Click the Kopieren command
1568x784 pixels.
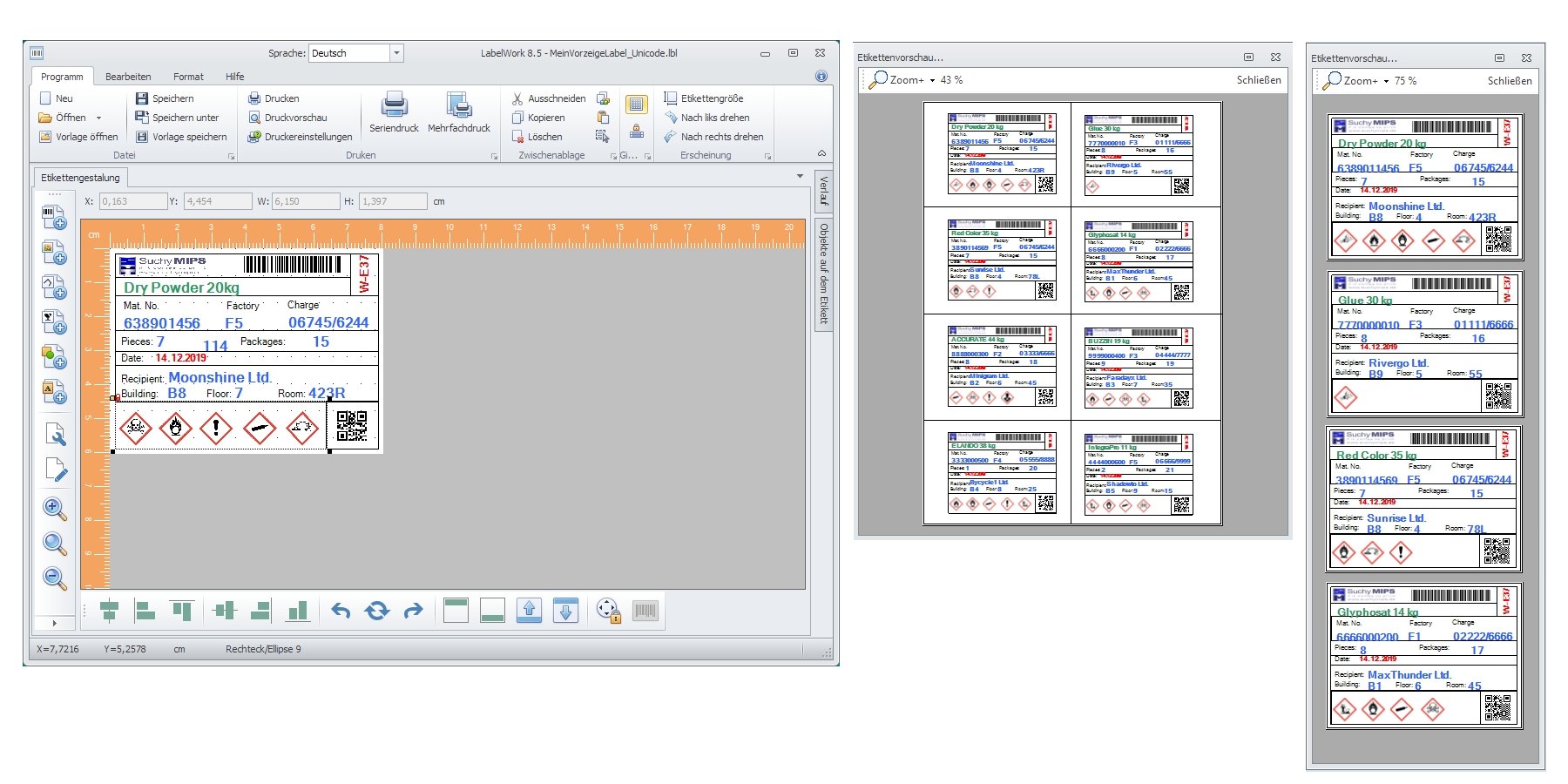tap(538, 118)
